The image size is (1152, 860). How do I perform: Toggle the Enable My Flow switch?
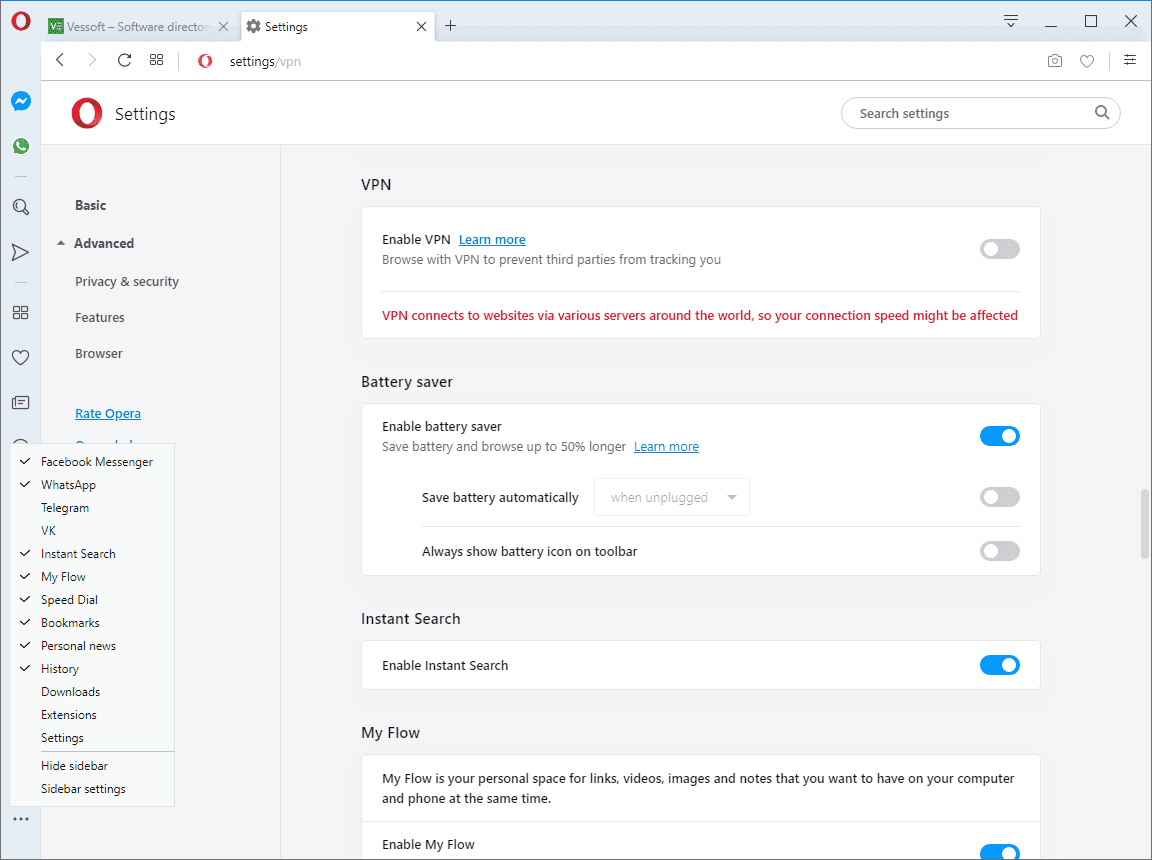click(999, 852)
